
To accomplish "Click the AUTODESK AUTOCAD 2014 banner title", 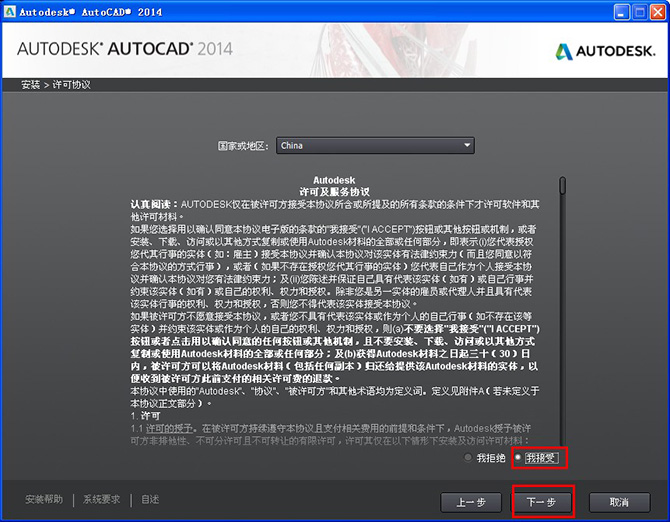I will 125,49.
